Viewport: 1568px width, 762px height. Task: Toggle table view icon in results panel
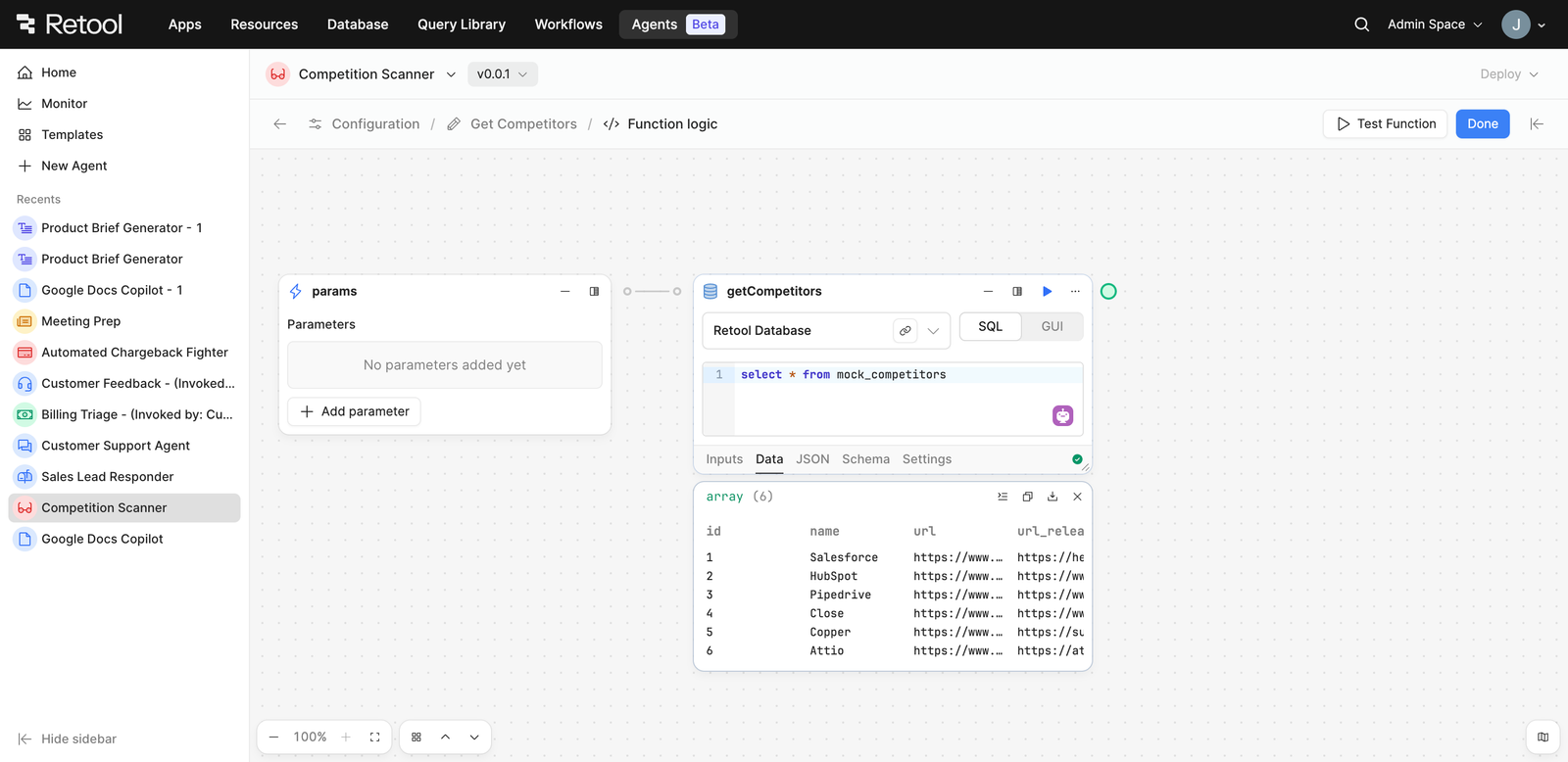pos(1003,497)
